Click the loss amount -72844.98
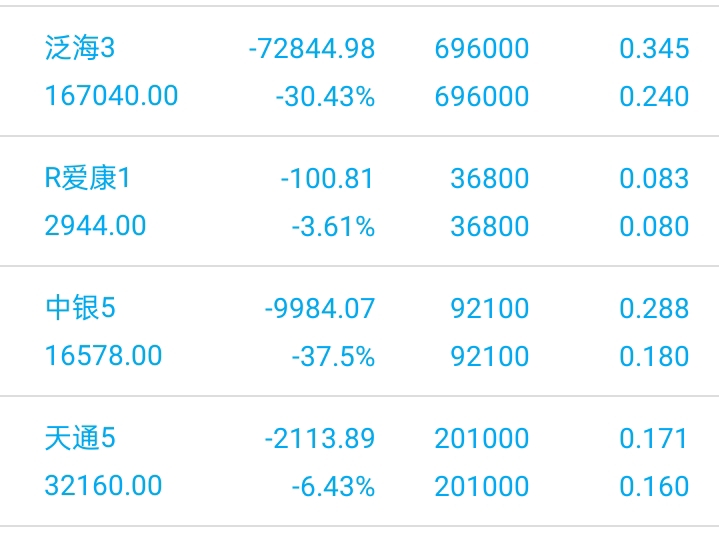This screenshot has width=719, height=535. click(x=312, y=49)
